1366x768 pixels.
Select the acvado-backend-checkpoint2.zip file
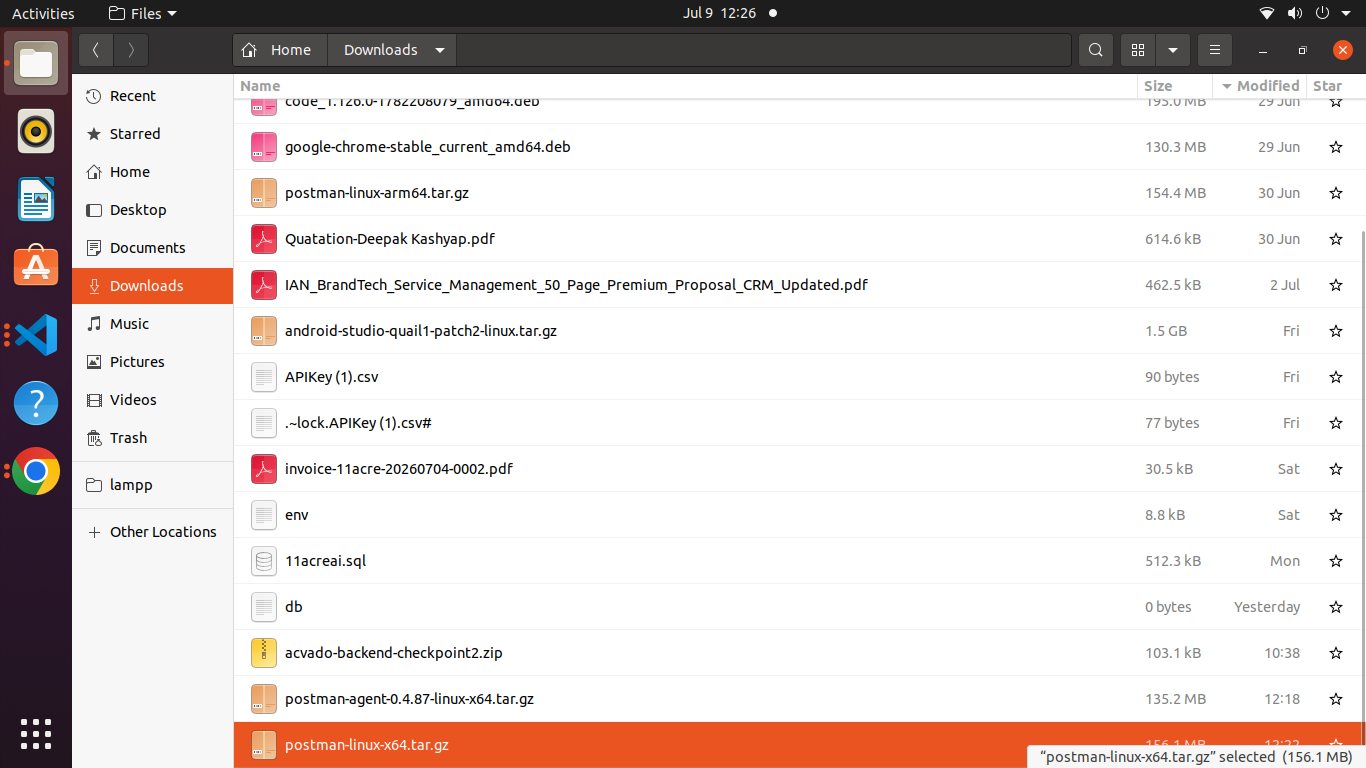pyautogui.click(x=798, y=653)
